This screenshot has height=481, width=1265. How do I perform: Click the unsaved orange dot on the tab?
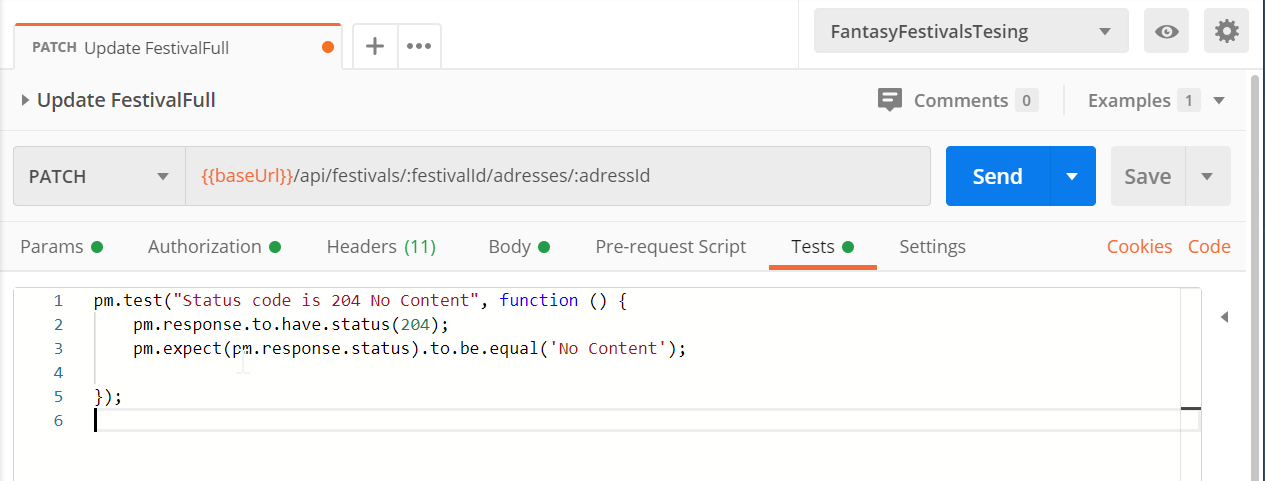328,47
